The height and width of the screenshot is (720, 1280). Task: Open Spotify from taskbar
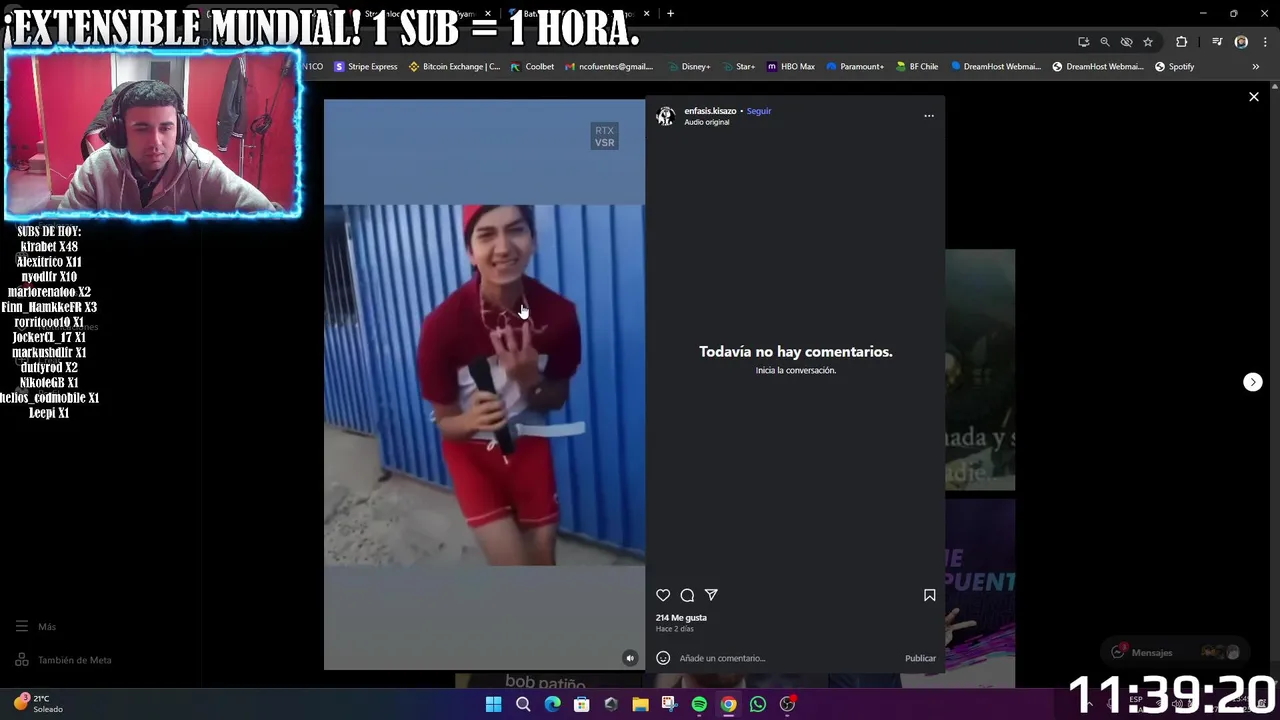tap(699, 704)
